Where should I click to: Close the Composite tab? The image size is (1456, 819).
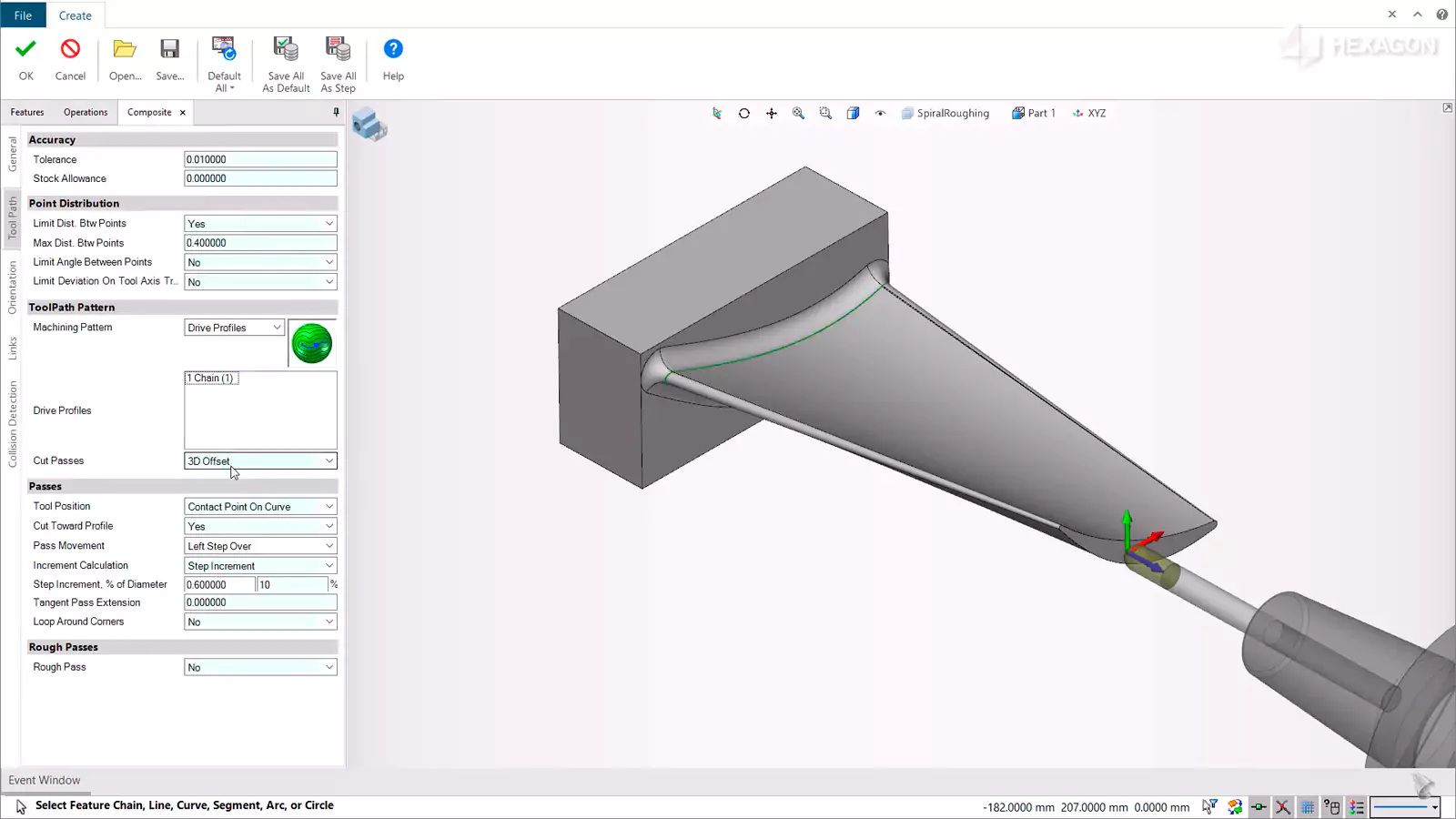tap(183, 113)
